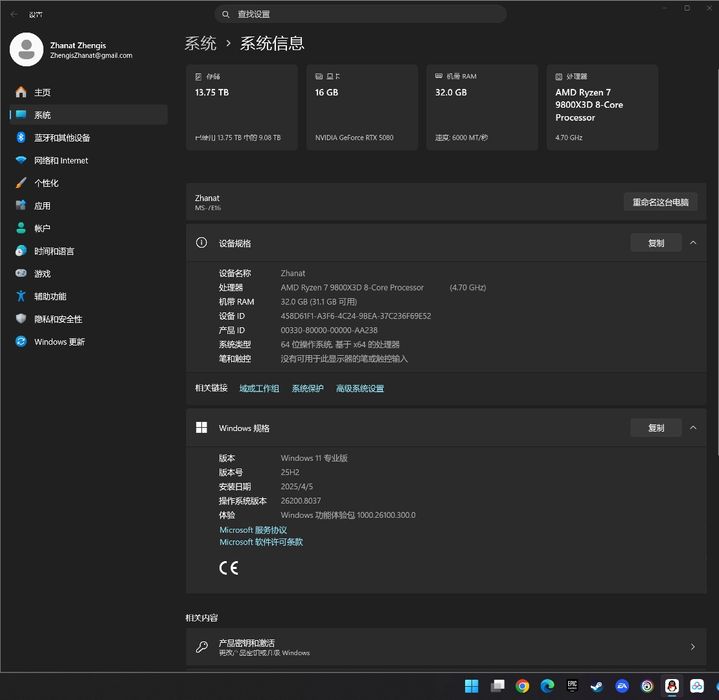Screen dimensions: 719x700
Task: Go back with the arrow button
Action: 14,14
